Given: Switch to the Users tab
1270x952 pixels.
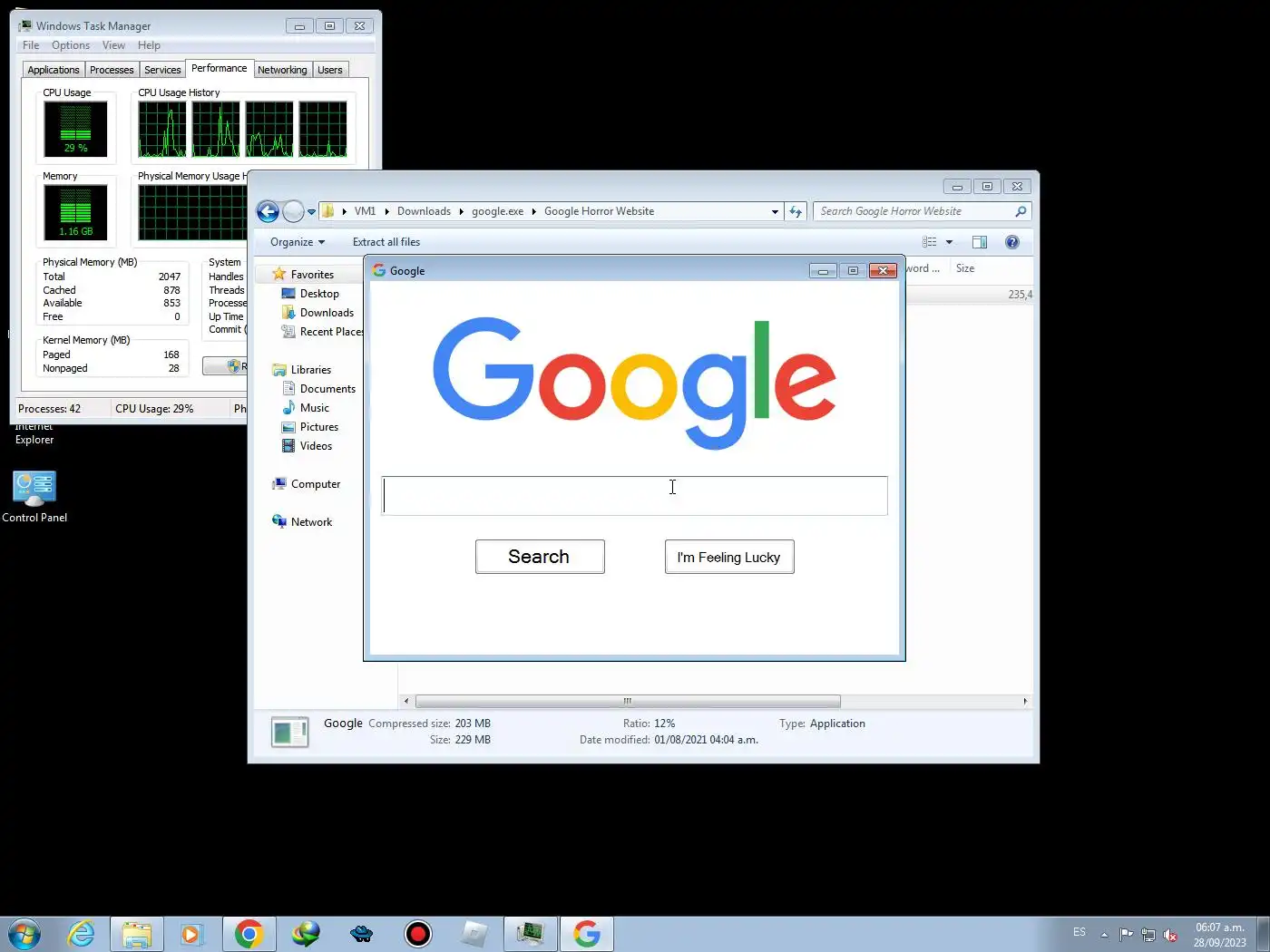Looking at the screenshot, I should point(330,70).
